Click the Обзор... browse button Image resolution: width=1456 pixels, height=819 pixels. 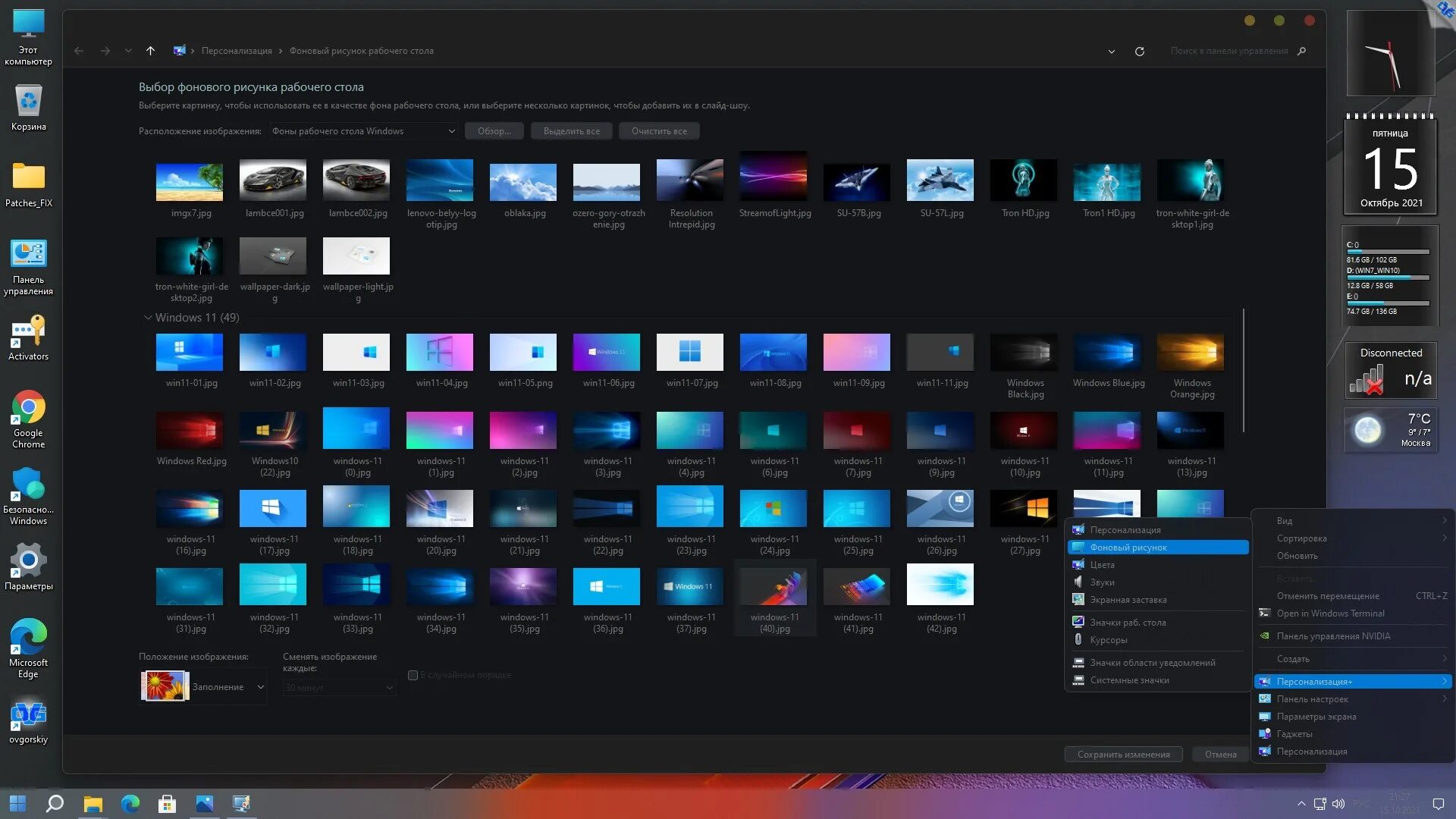(x=494, y=131)
